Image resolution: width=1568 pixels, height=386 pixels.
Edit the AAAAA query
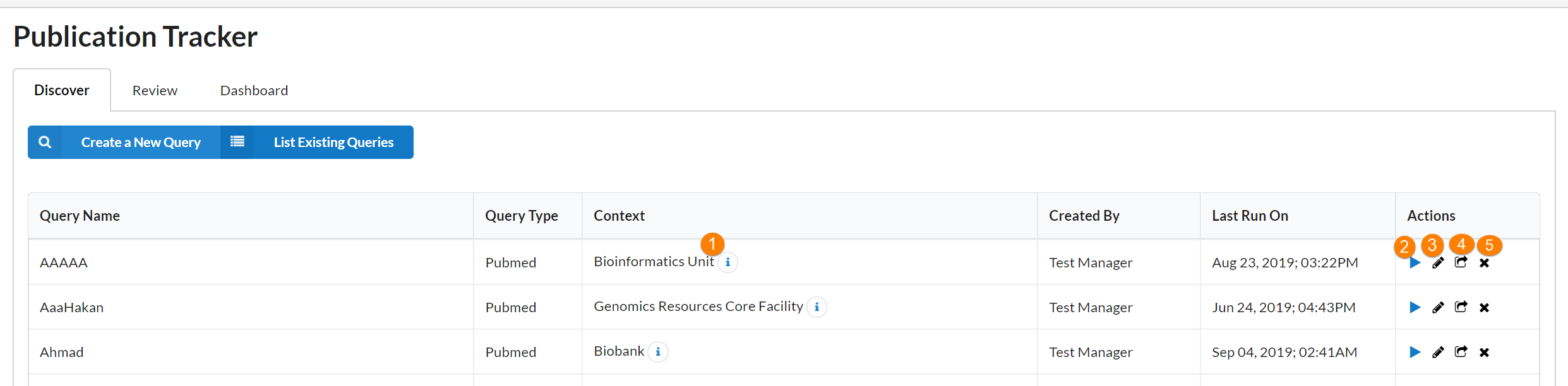tap(1438, 263)
